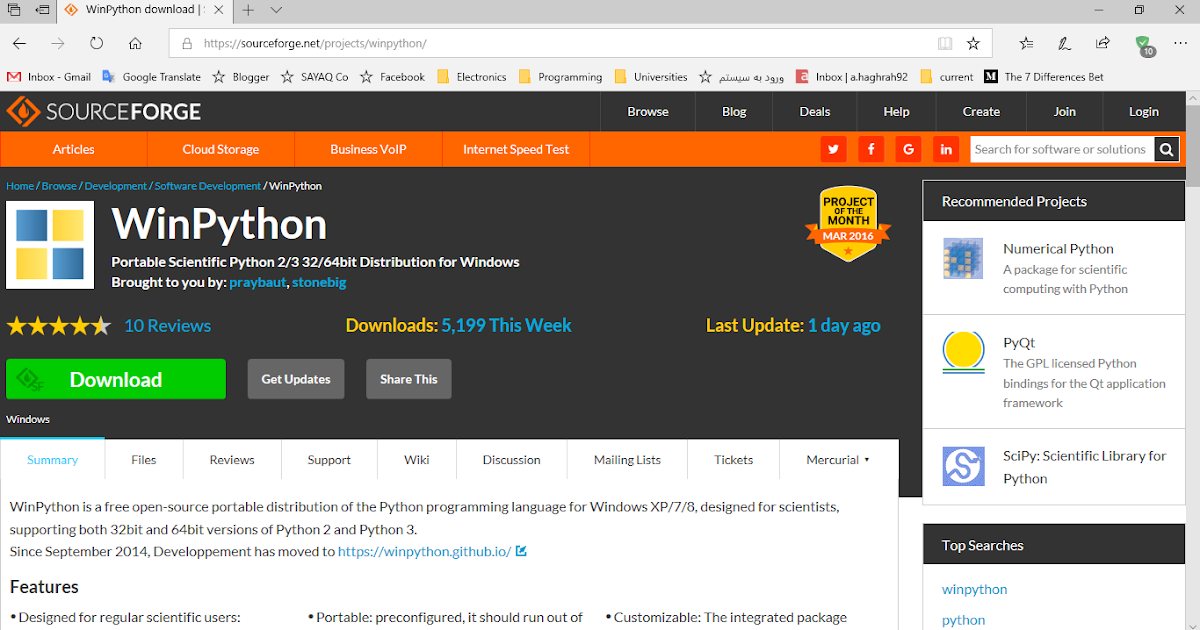This screenshot has width=1200, height=630.
Task: Open the Deals menu item
Action: 815,111
